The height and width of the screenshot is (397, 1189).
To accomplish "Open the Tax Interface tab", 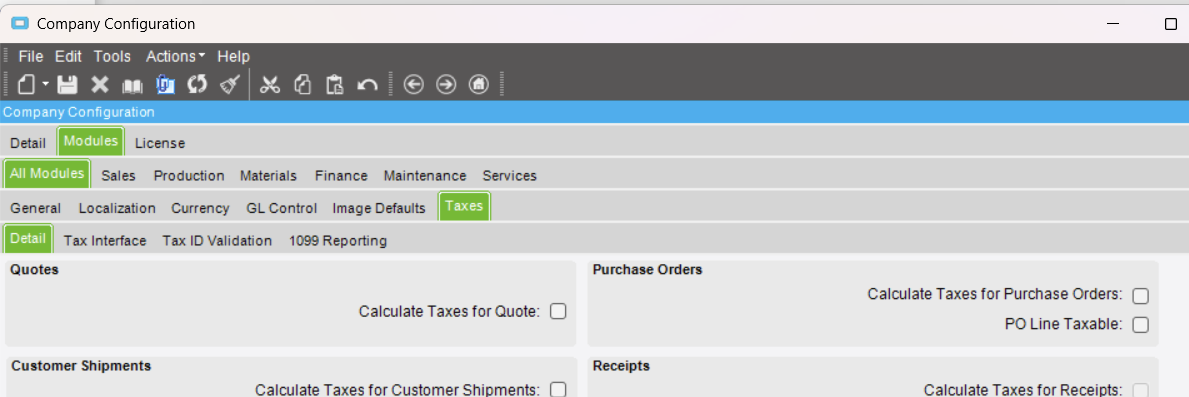I will tap(105, 240).
